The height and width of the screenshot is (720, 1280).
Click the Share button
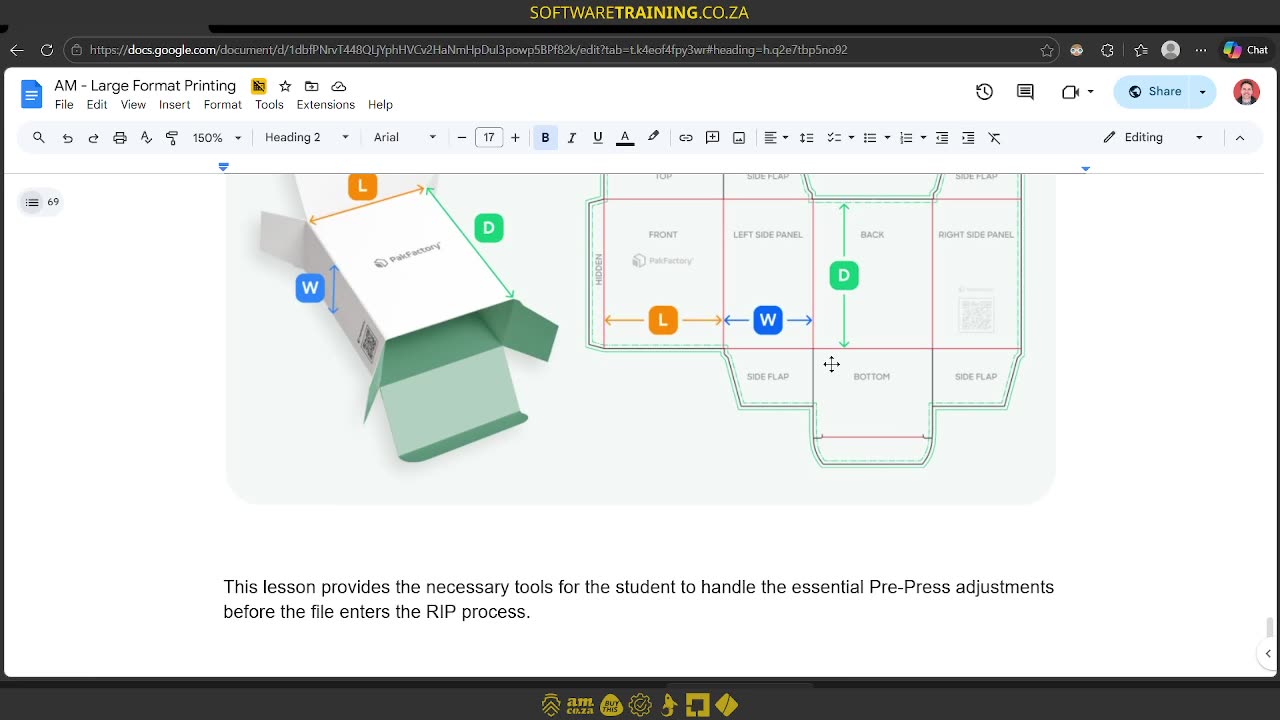[x=1154, y=92]
